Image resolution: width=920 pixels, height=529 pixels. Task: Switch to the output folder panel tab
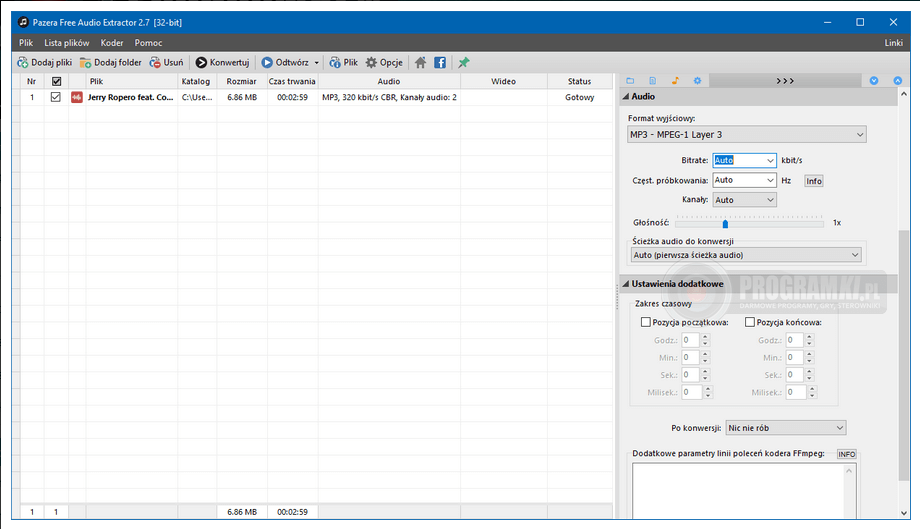pyautogui.click(x=630, y=81)
